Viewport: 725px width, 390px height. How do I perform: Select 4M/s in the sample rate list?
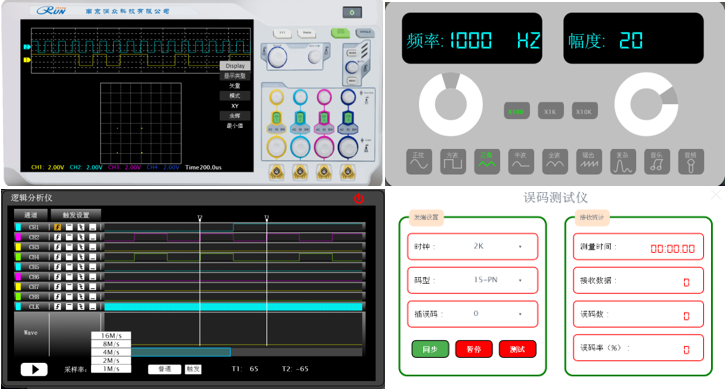[x=111, y=352]
